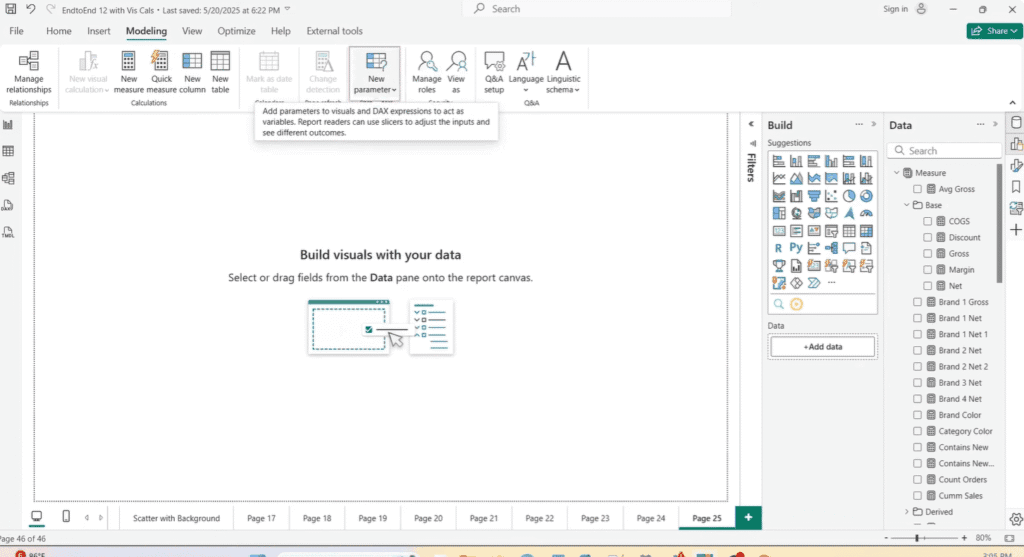Select the line chart visual
Screen dimensions: 1024x557
778,178
